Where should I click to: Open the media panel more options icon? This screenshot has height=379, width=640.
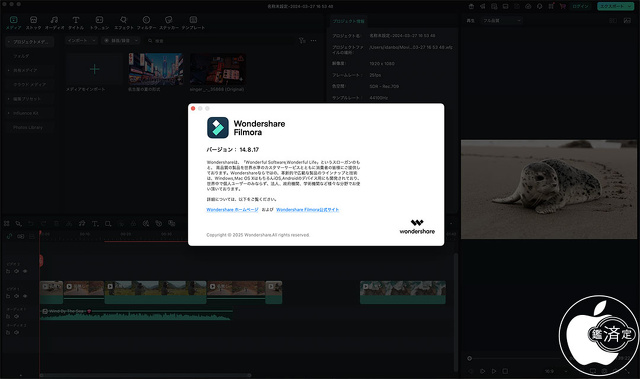(313, 40)
